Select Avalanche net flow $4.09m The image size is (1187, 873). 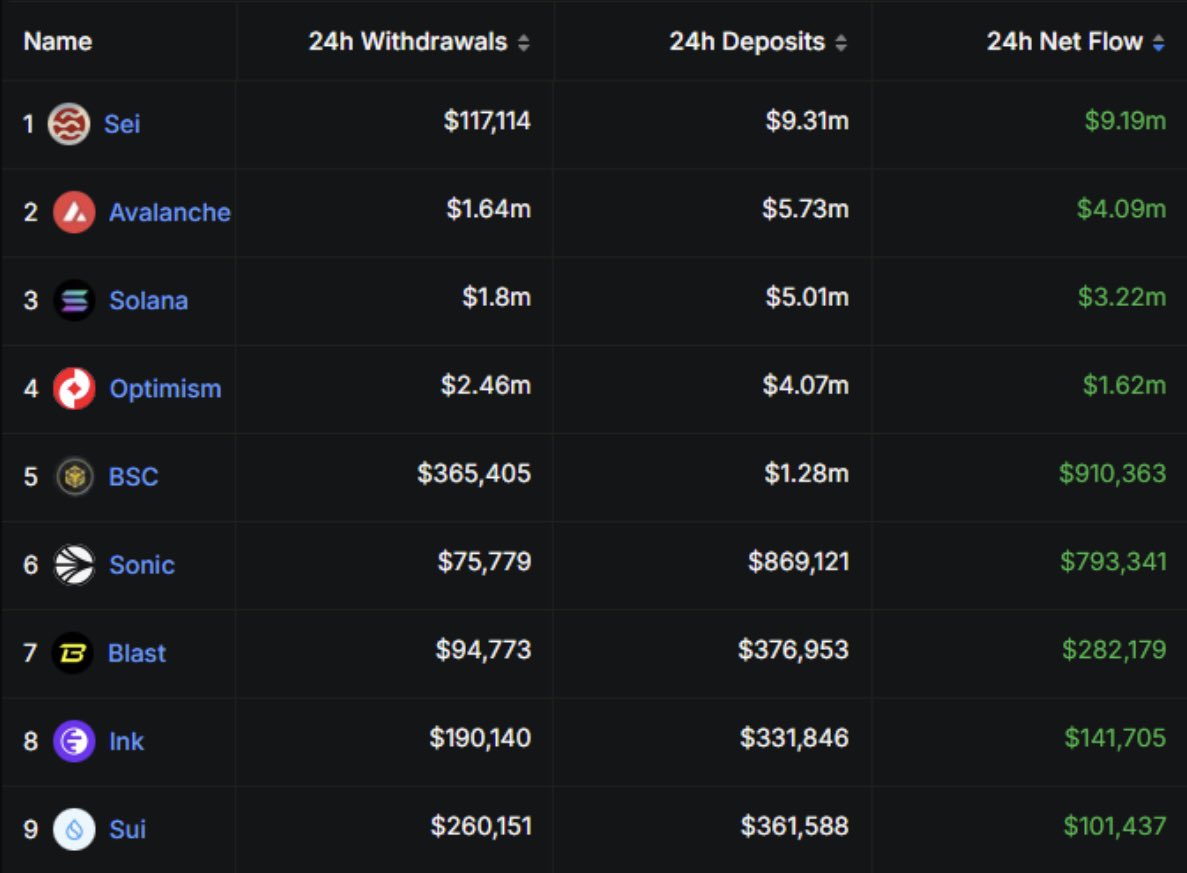click(1121, 208)
